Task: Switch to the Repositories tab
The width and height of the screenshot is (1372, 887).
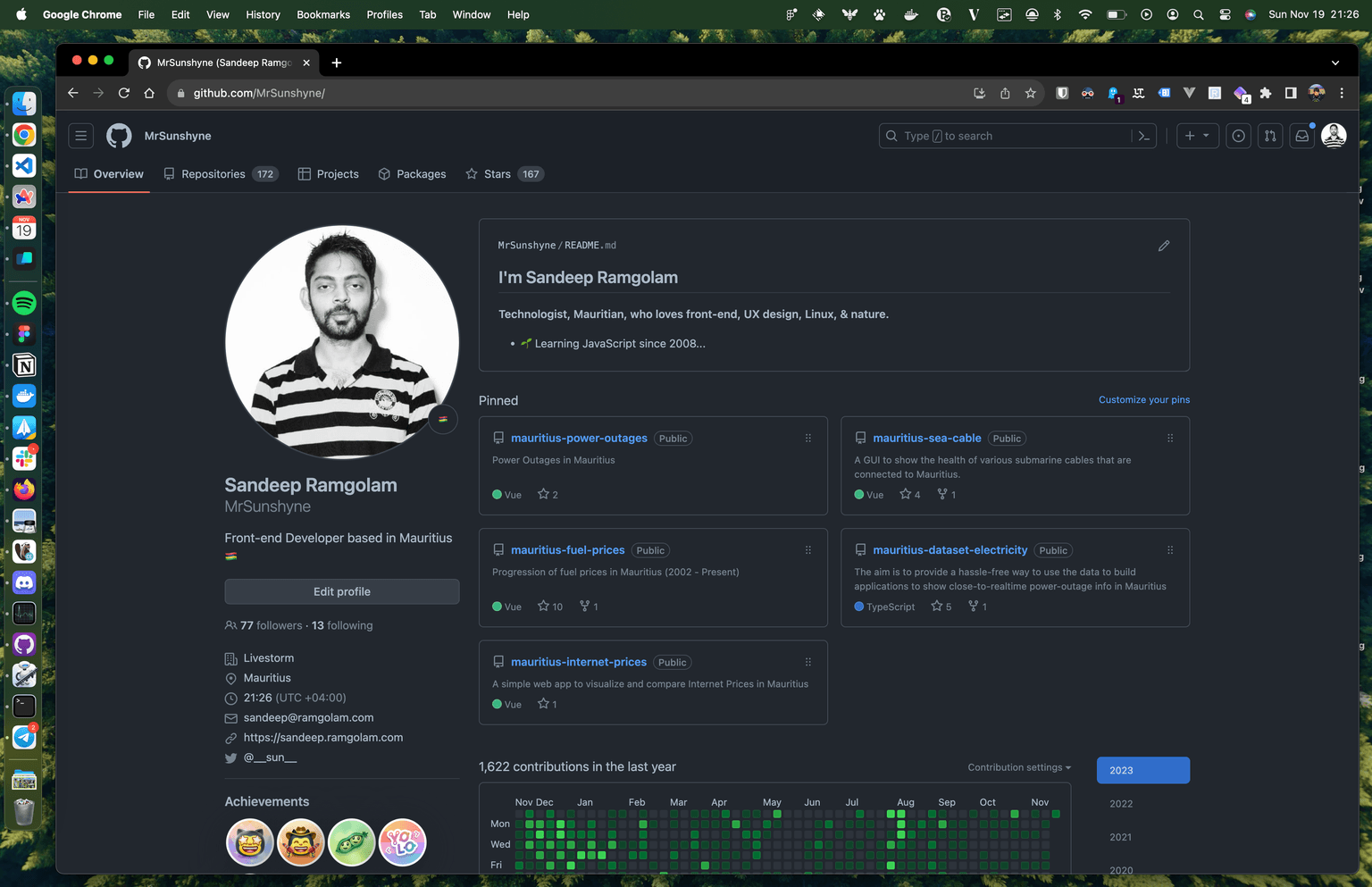Action: pos(221,174)
